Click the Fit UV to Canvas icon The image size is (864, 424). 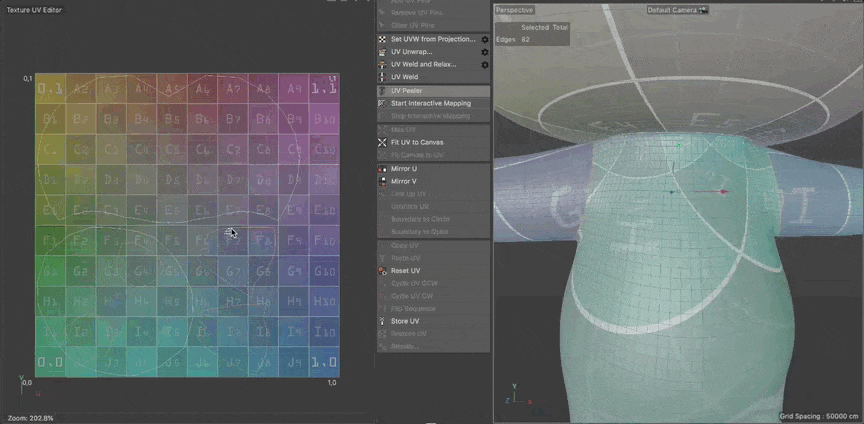tap(382, 142)
